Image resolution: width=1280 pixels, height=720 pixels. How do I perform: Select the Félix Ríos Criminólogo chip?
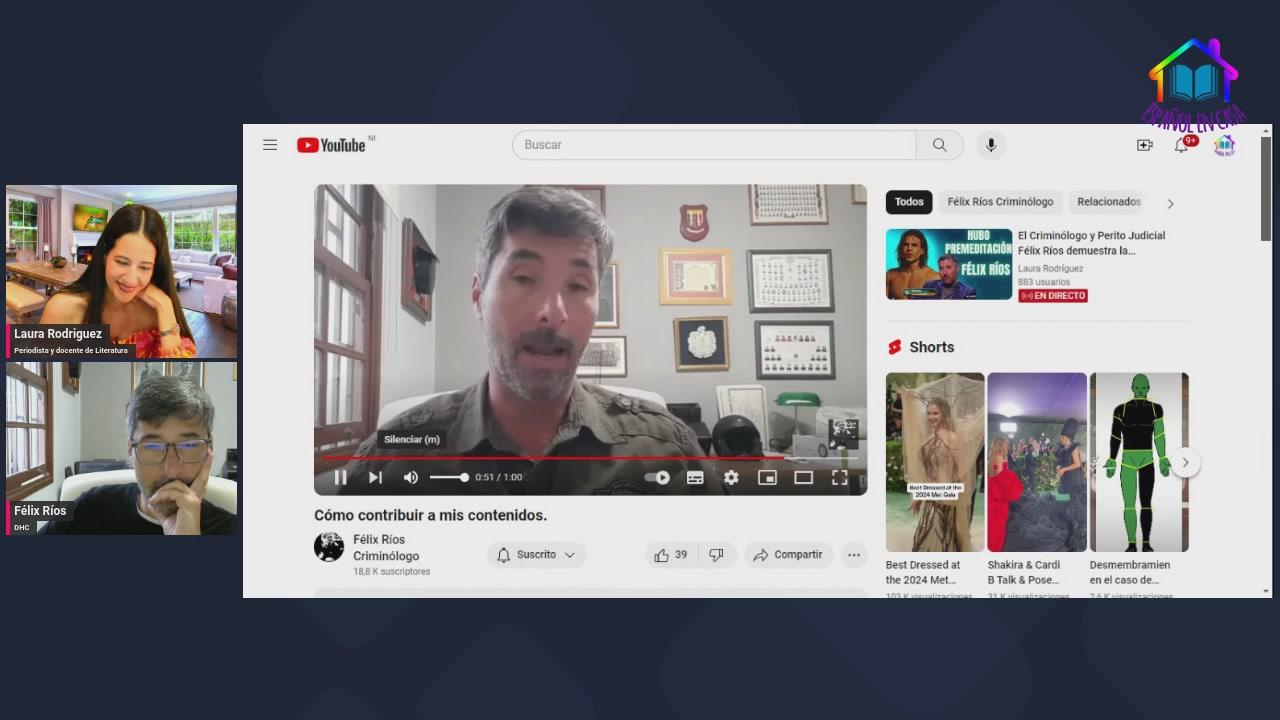tap(1000, 202)
